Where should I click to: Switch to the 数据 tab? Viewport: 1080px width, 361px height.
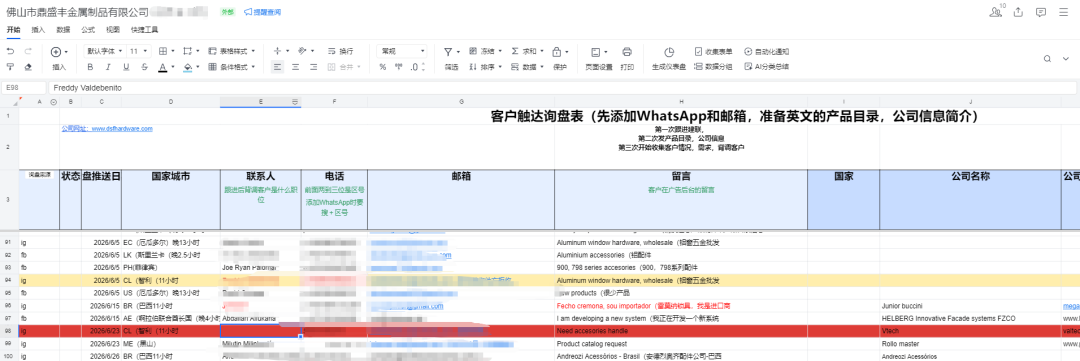click(x=63, y=30)
